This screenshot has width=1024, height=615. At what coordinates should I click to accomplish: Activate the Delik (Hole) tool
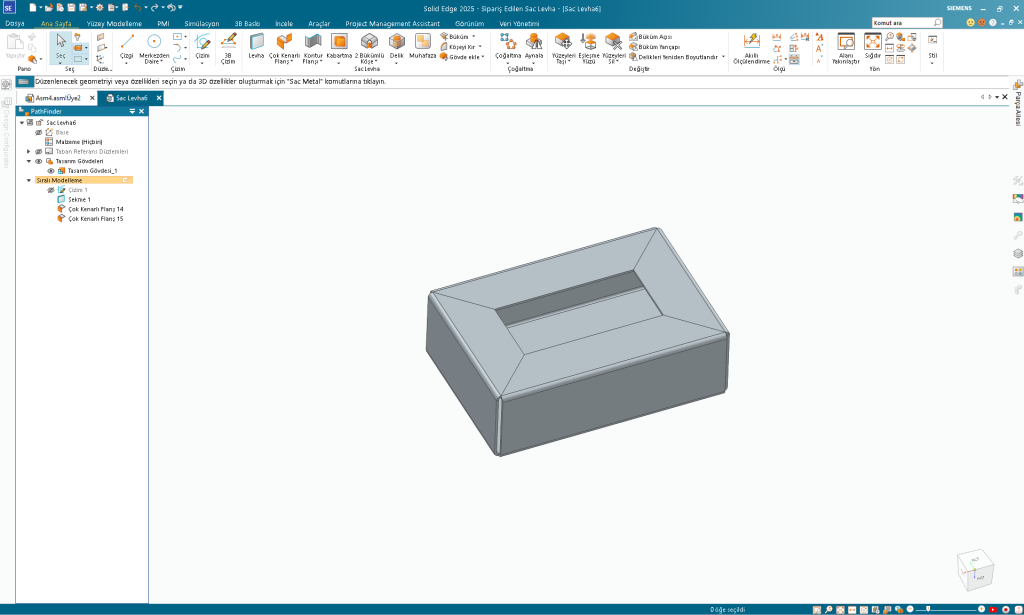396,45
